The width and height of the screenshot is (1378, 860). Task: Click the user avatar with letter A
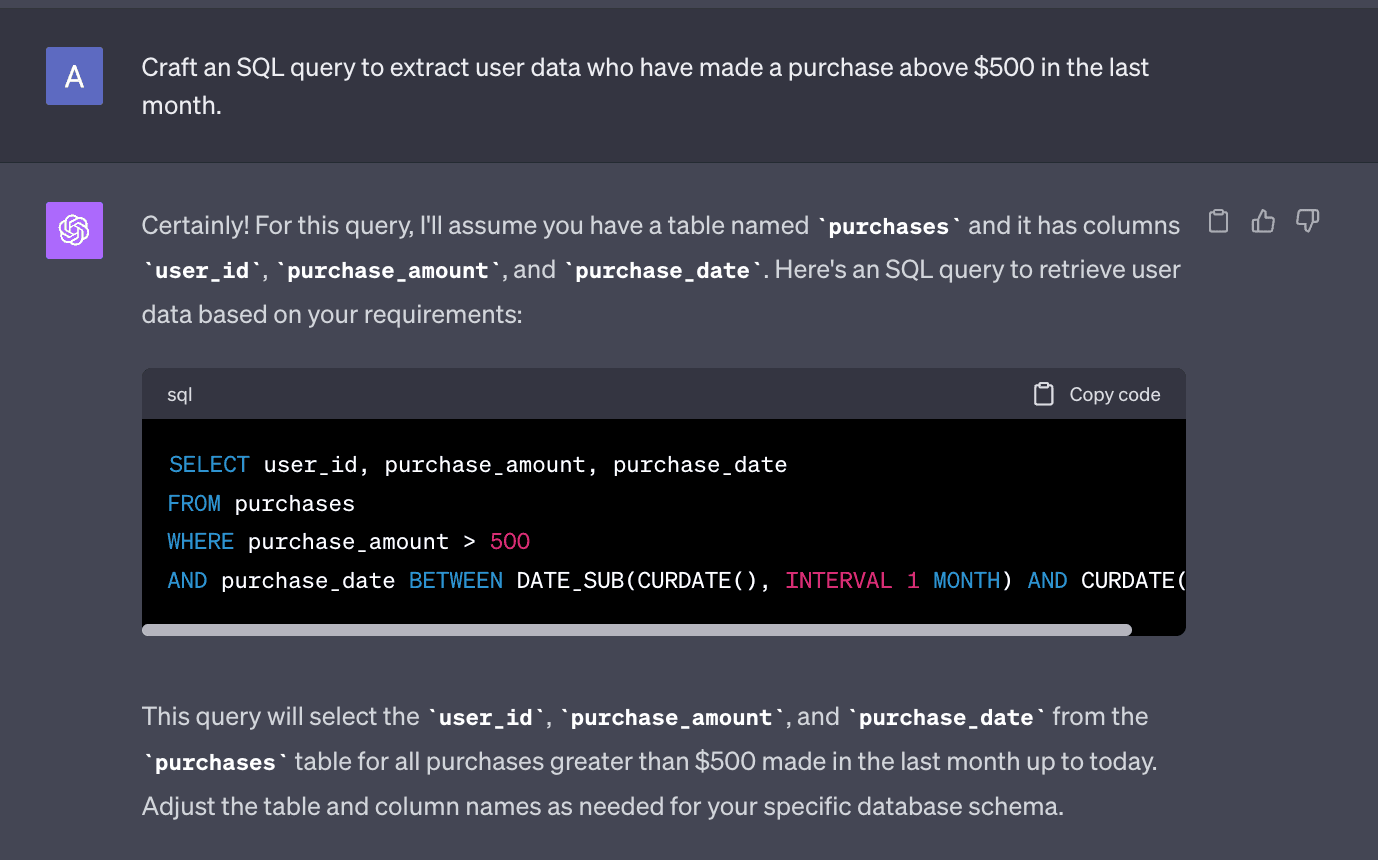(74, 76)
